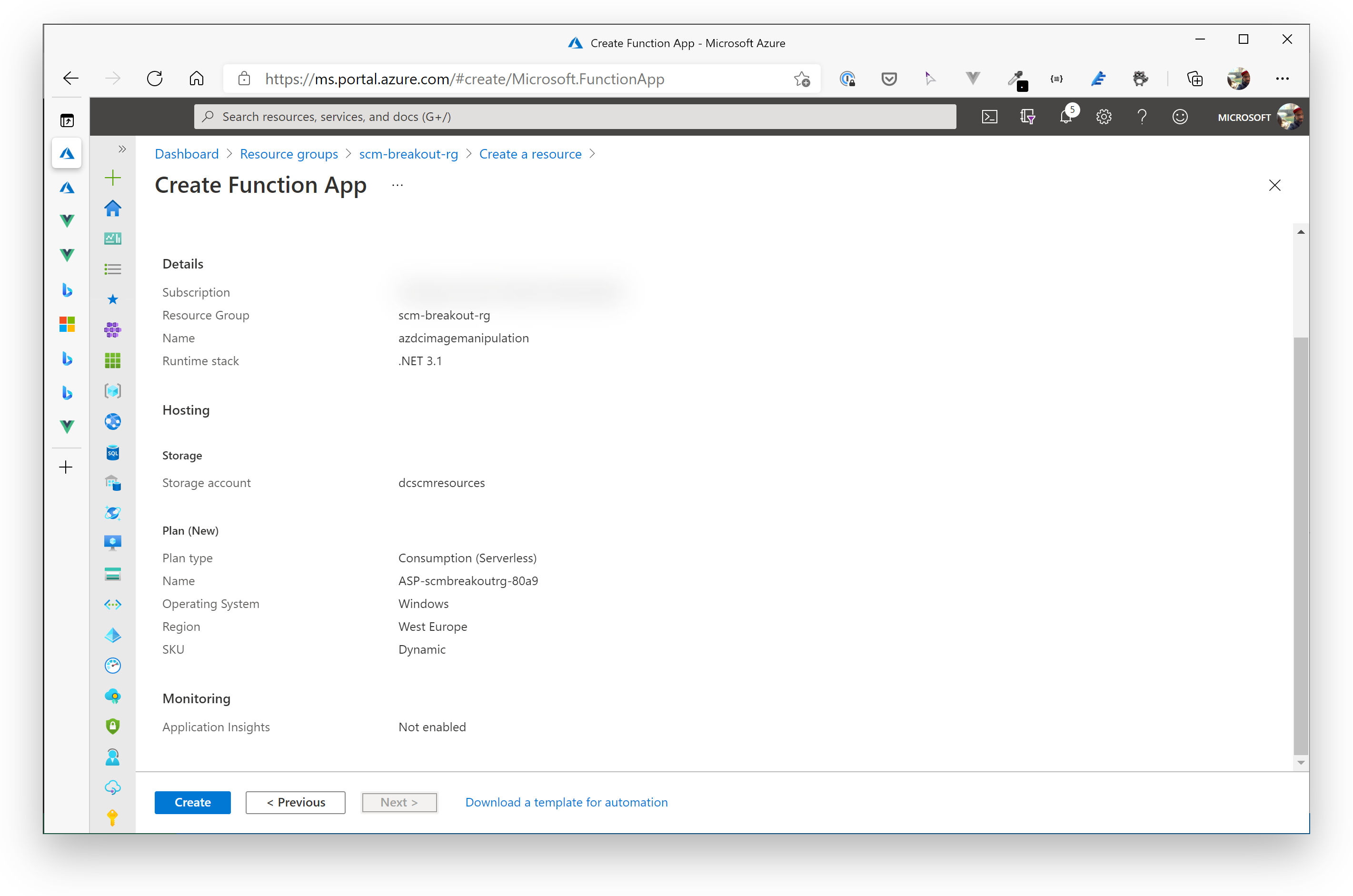Expand the portal sidebar menu
1353x896 pixels.
122,149
